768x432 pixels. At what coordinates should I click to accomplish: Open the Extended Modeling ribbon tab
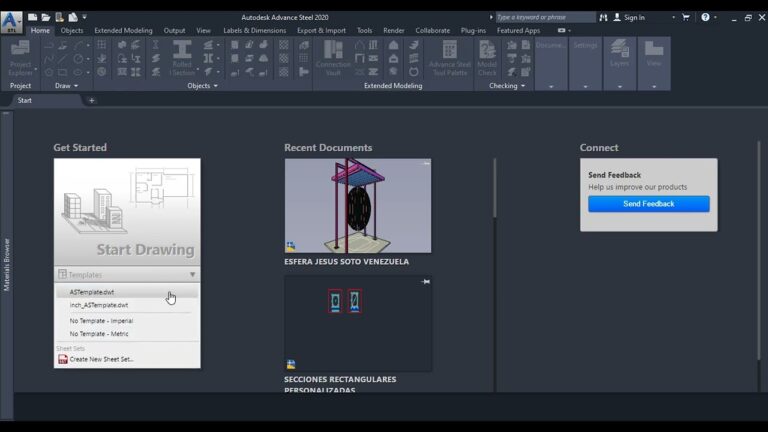tap(123, 30)
